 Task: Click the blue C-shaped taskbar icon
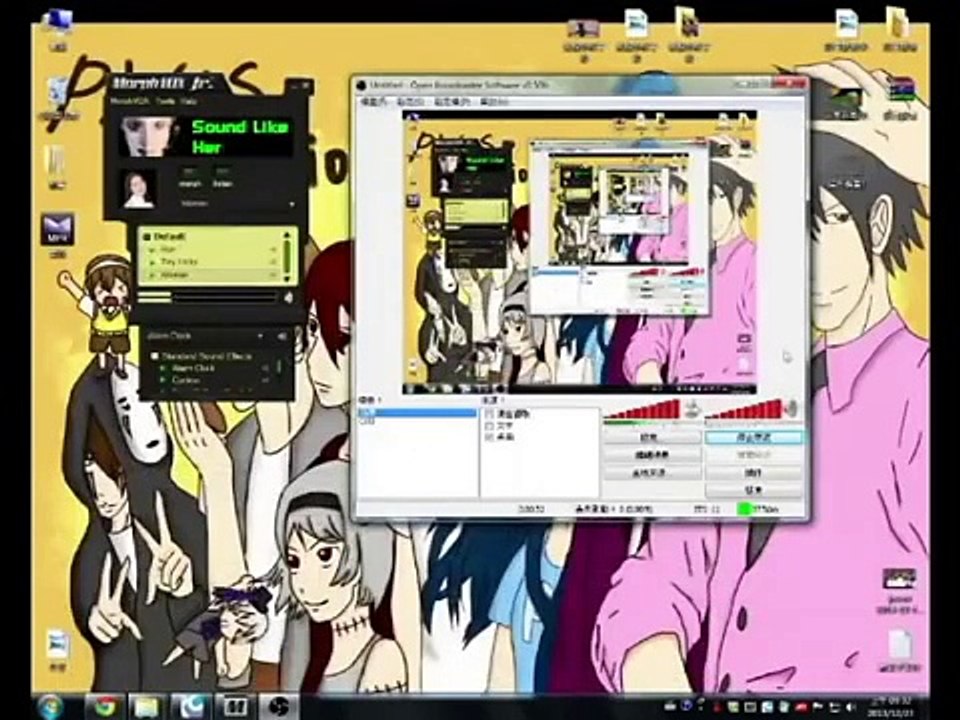(x=190, y=707)
